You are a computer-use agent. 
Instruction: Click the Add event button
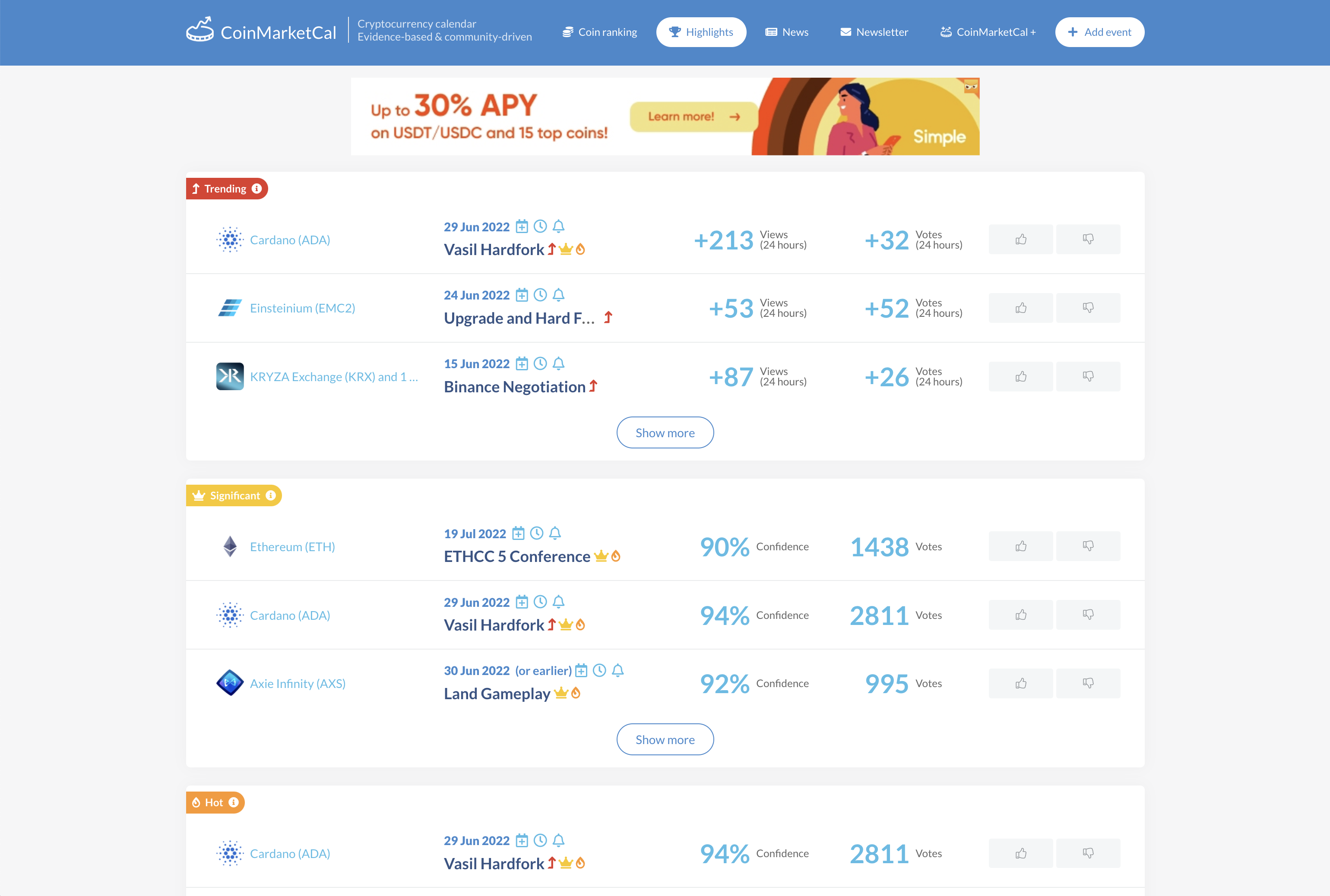click(1100, 32)
